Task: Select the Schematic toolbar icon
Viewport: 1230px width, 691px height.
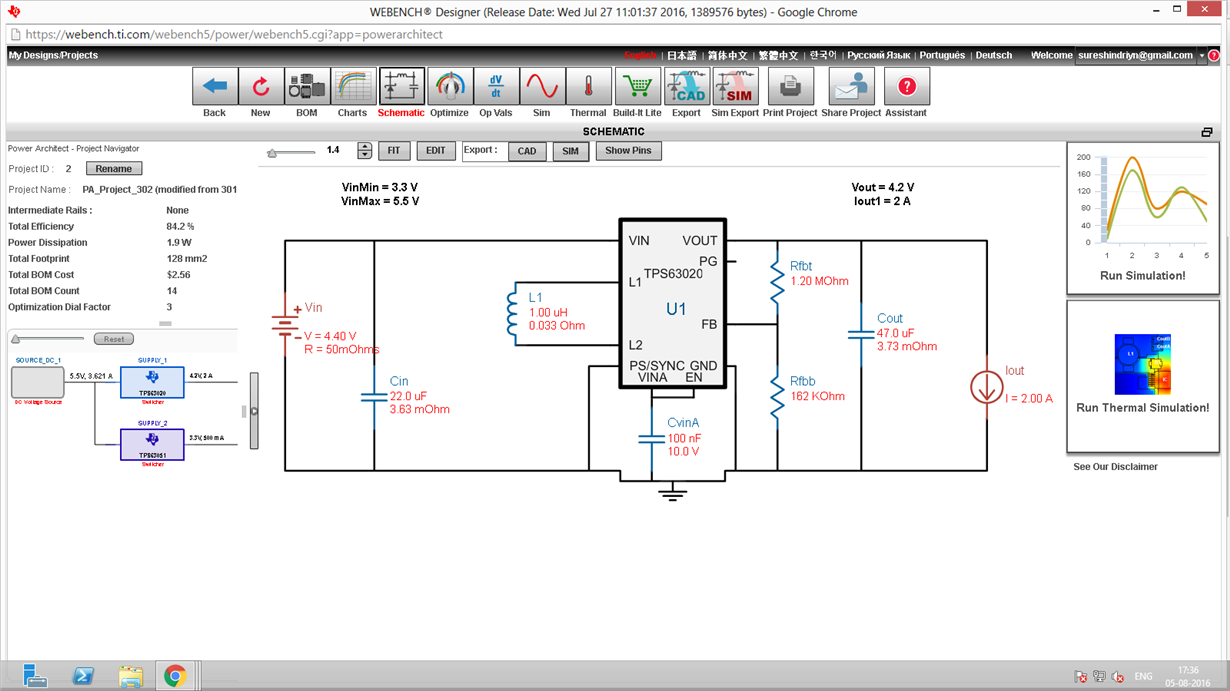Action: click(x=402, y=86)
